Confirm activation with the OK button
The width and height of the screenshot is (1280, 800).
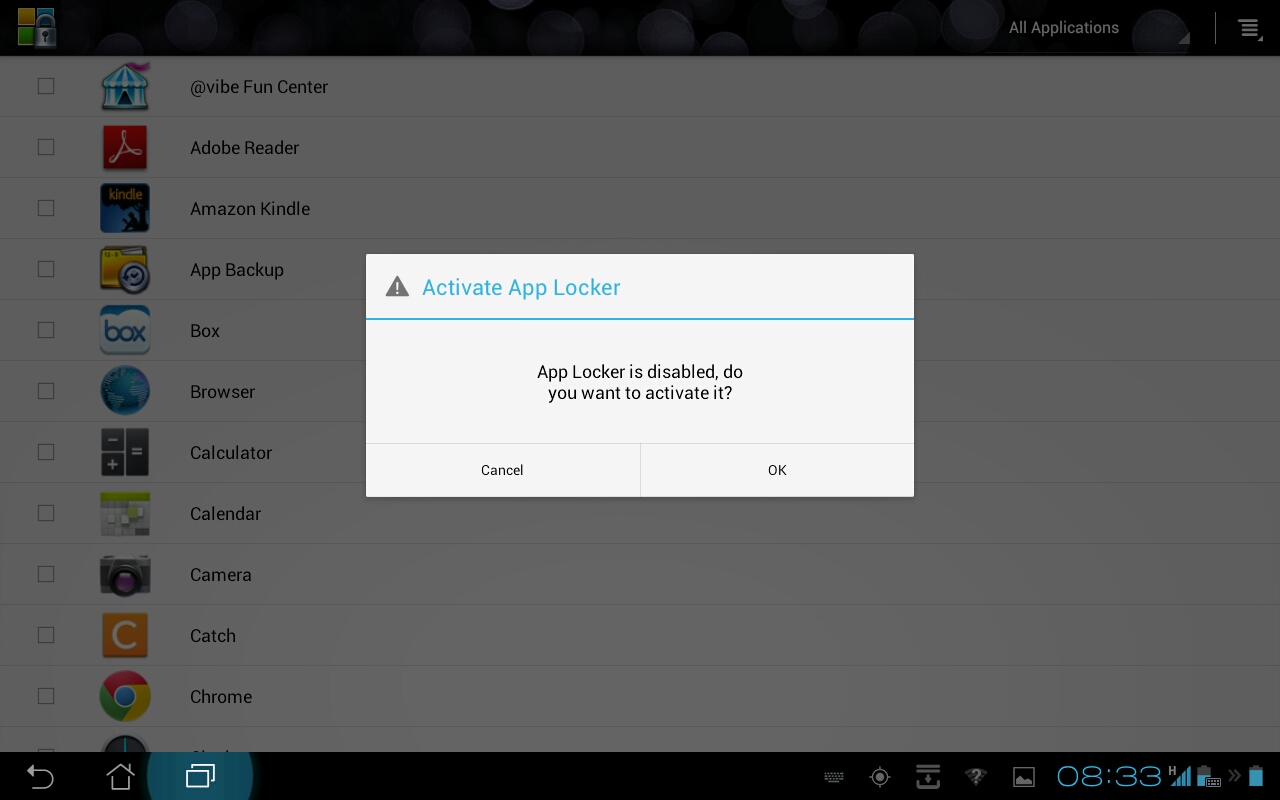pos(777,470)
